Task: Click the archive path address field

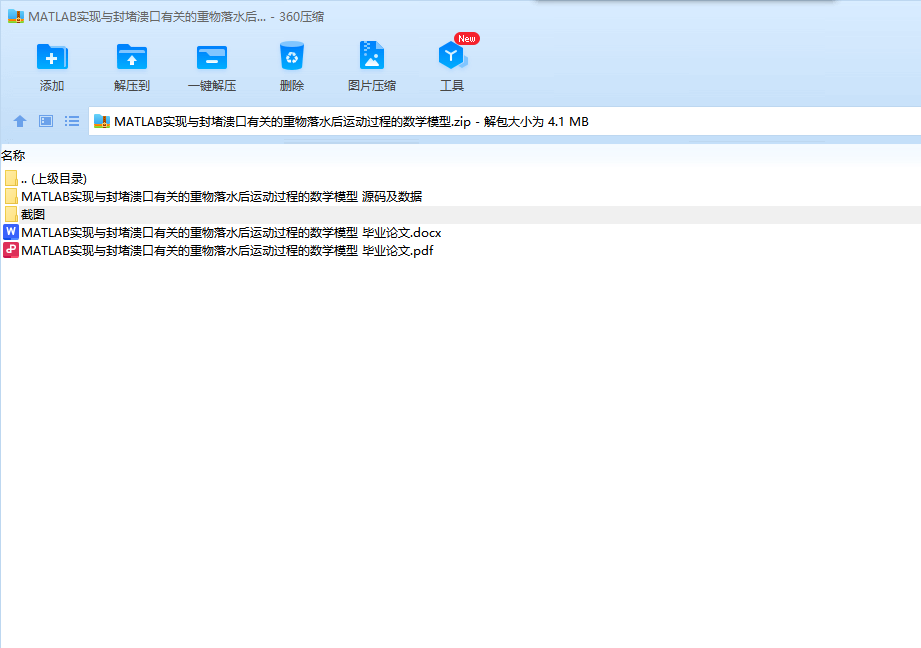Action: 505,122
